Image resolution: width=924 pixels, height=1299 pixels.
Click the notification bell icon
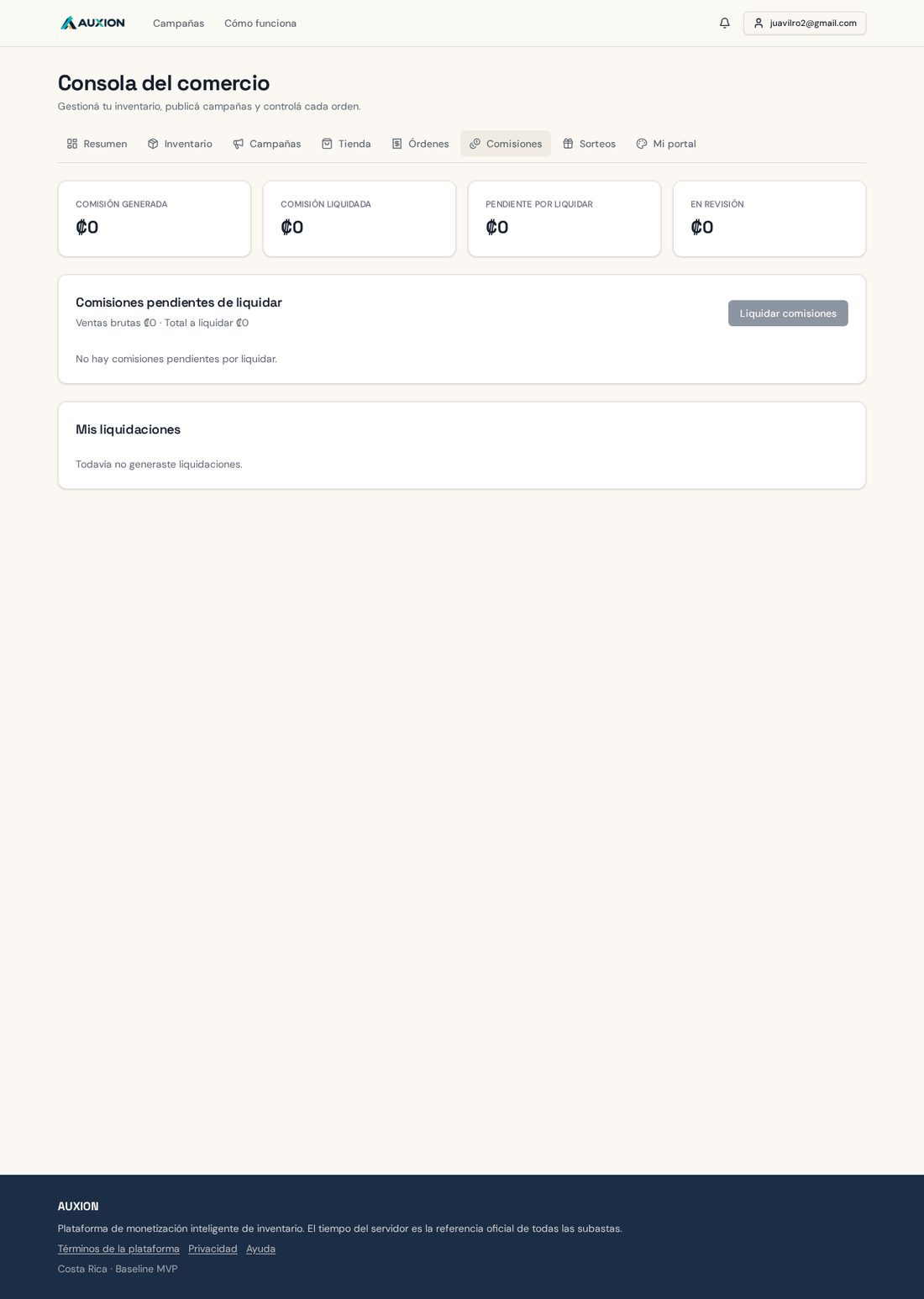724,23
